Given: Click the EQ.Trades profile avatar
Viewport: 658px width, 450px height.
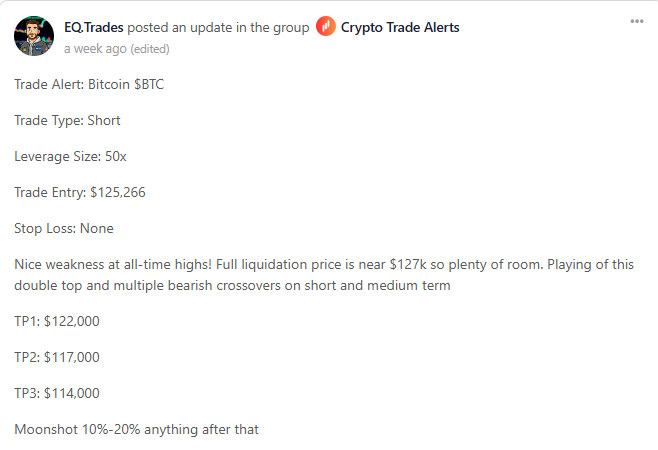Looking at the screenshot, I should tap(34, 36).
